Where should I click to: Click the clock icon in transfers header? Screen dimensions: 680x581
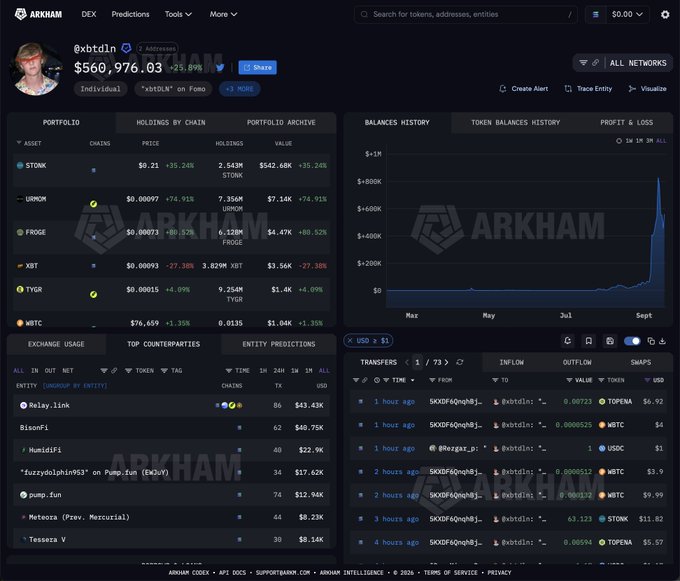point(377,380)
